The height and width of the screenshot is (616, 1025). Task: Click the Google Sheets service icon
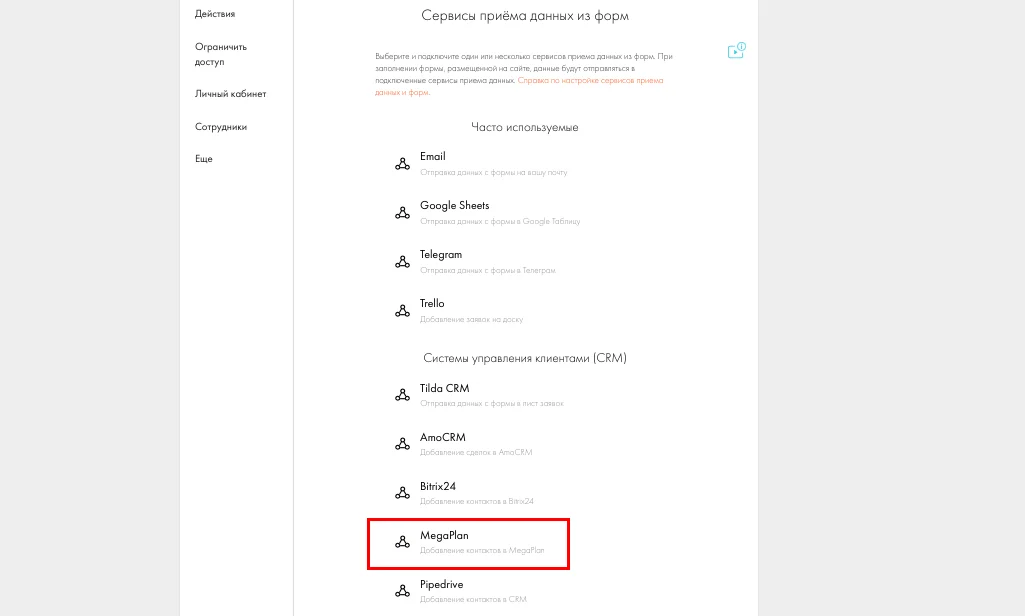click(x=402, y=213)
